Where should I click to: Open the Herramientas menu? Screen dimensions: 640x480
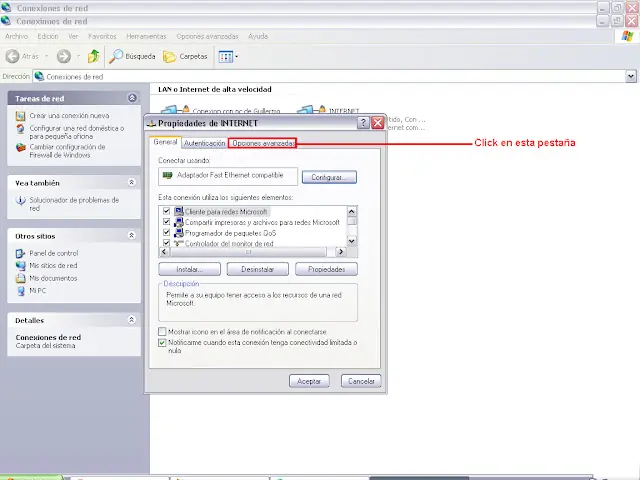[146, 36]
